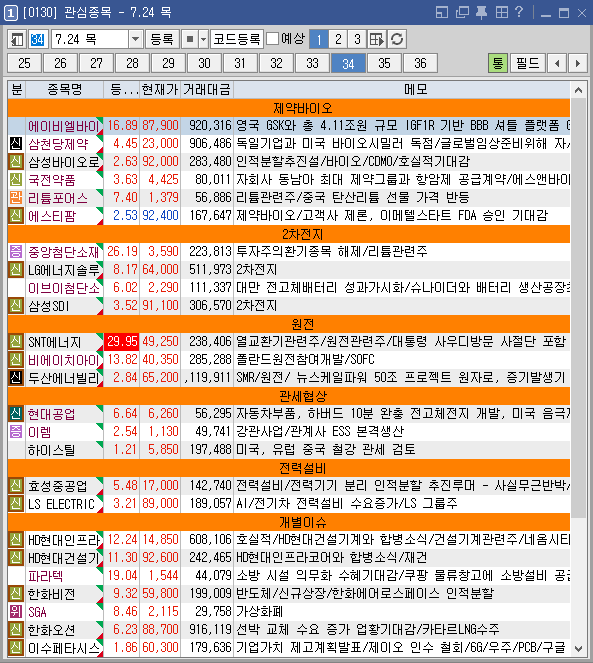Click the 필드 button

528,63
